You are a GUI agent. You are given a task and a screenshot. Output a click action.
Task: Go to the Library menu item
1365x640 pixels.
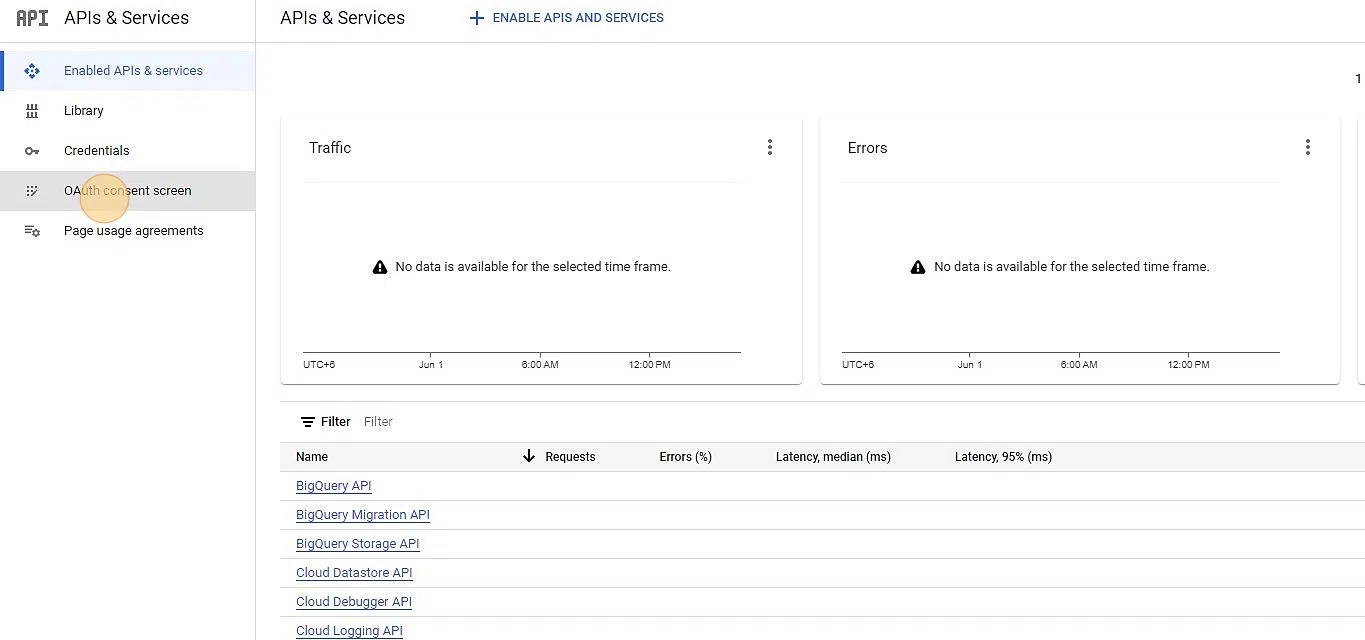pos(128,111)
